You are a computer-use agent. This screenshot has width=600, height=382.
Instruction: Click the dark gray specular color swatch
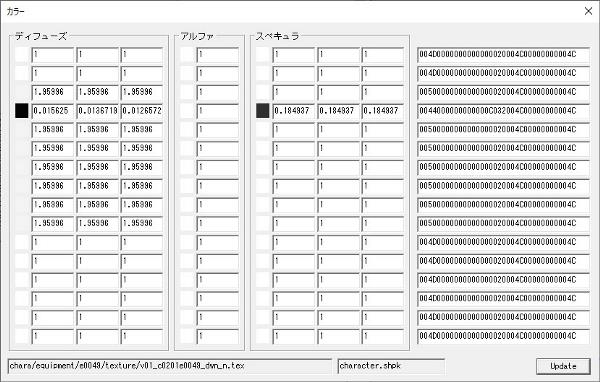(x=262, y=111)
